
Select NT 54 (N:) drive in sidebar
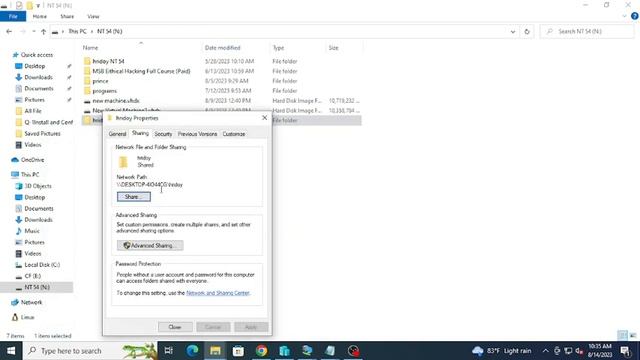pos(37,287)
